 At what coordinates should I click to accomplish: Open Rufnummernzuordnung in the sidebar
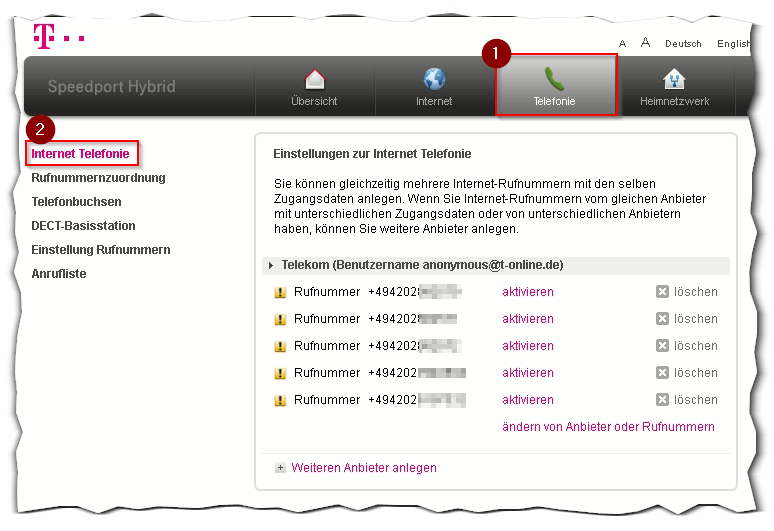pyautogui.click(x=98, y=178)
